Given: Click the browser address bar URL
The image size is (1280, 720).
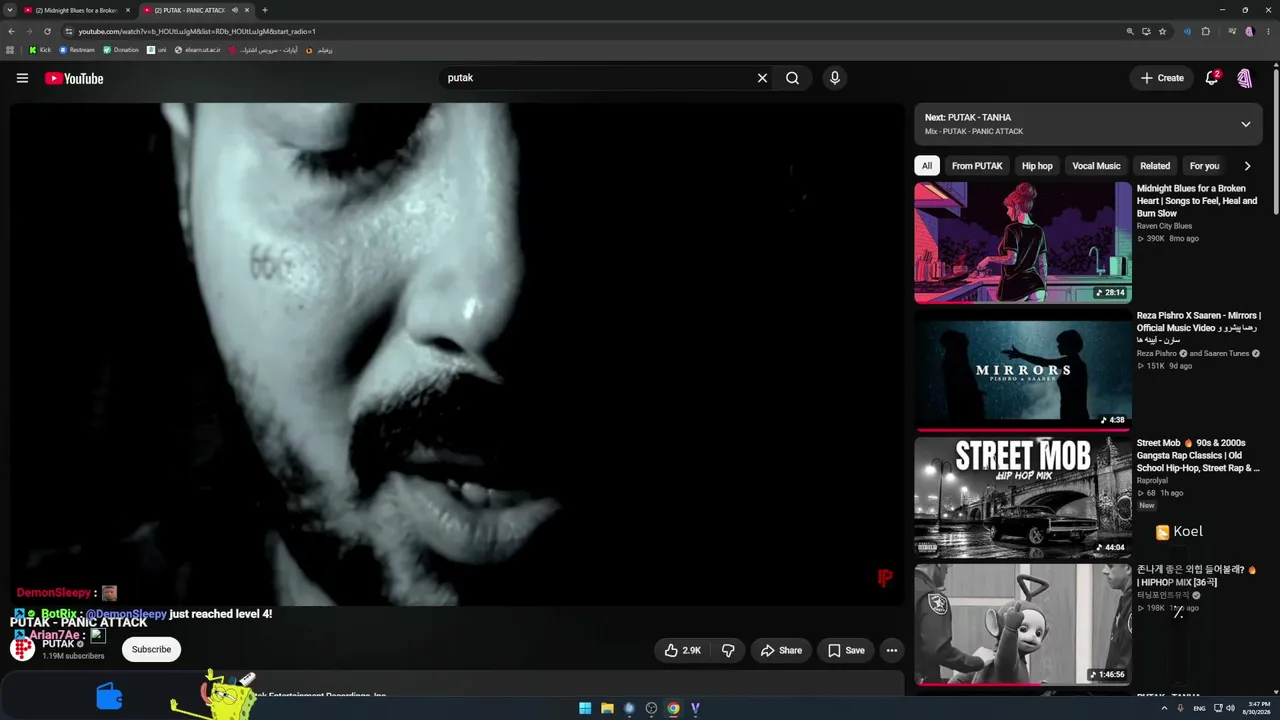Looking at the screenshot, I should (x=197, y=31).
